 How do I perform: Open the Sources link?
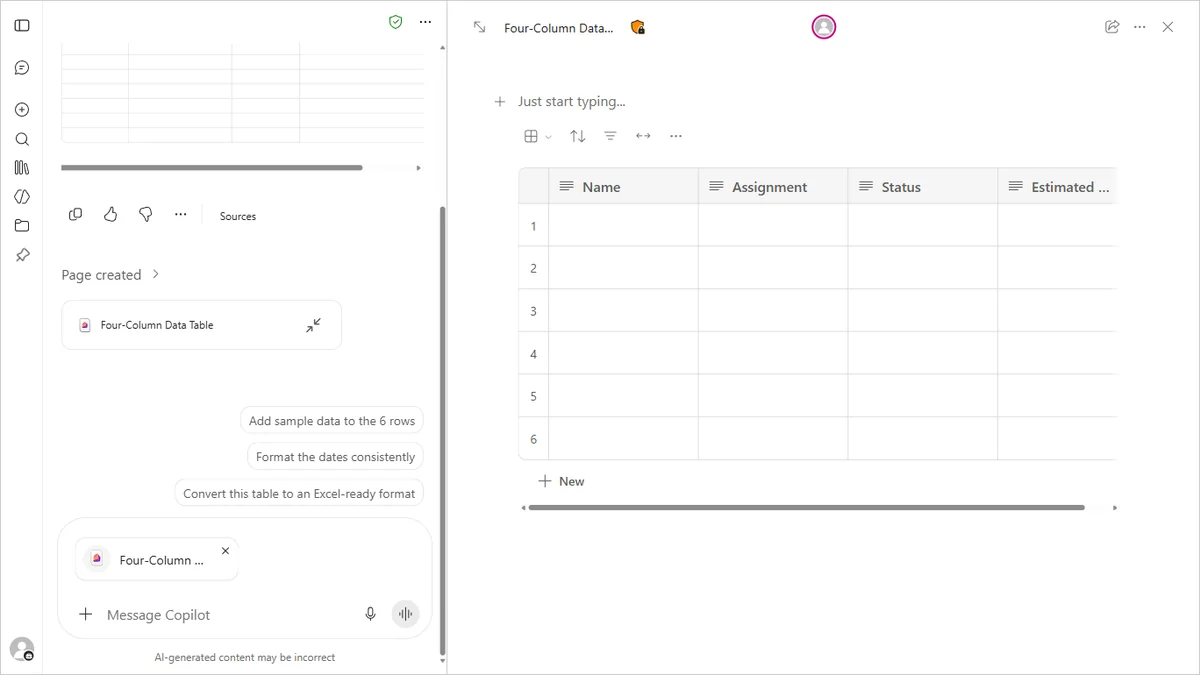(238, 216)
